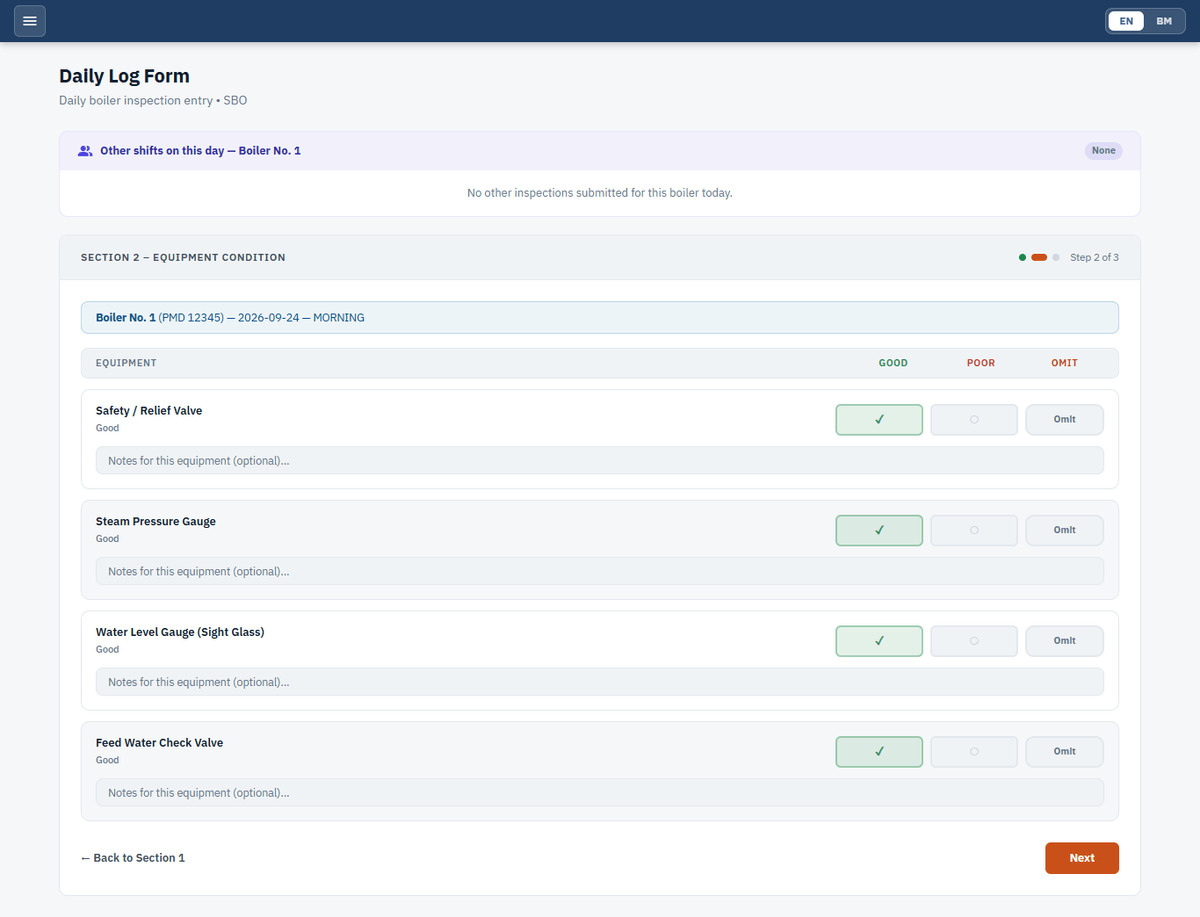Click the GOOD column header
The height and width of the screenshot is (917, 1200).
893,363
